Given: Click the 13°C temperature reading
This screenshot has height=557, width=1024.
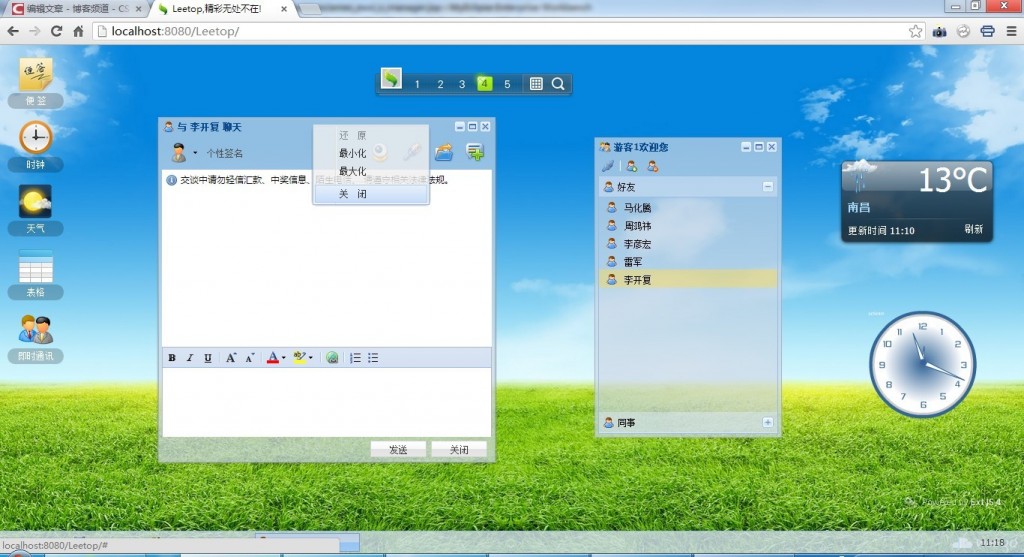Looking at the screenshot, I should [953, 181].
